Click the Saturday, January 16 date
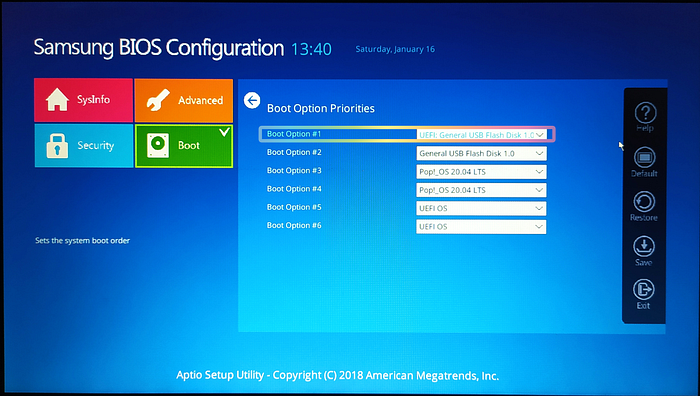 [x=395, y=49]
